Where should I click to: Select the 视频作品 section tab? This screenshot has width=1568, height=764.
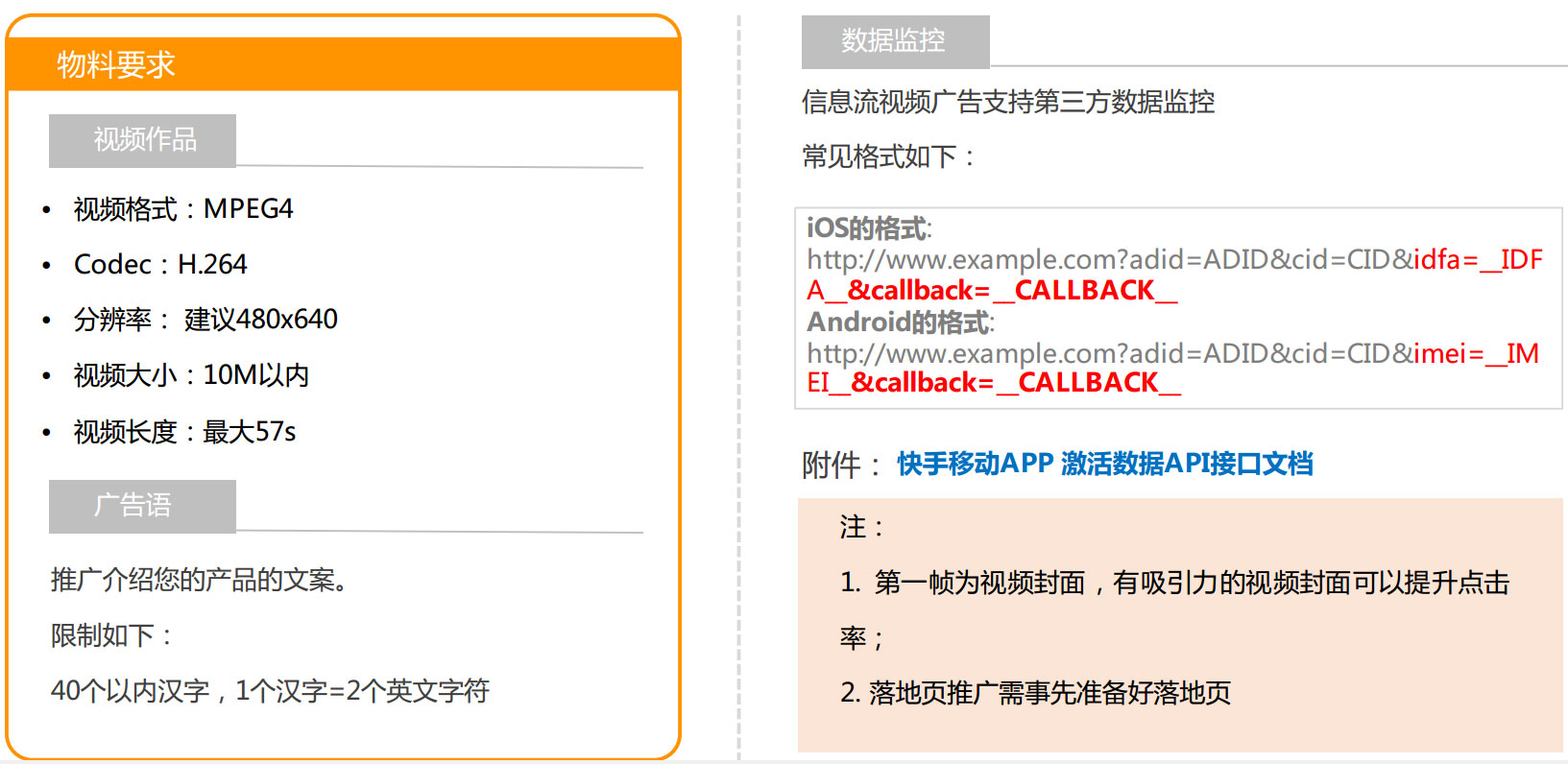click(143, 140)
